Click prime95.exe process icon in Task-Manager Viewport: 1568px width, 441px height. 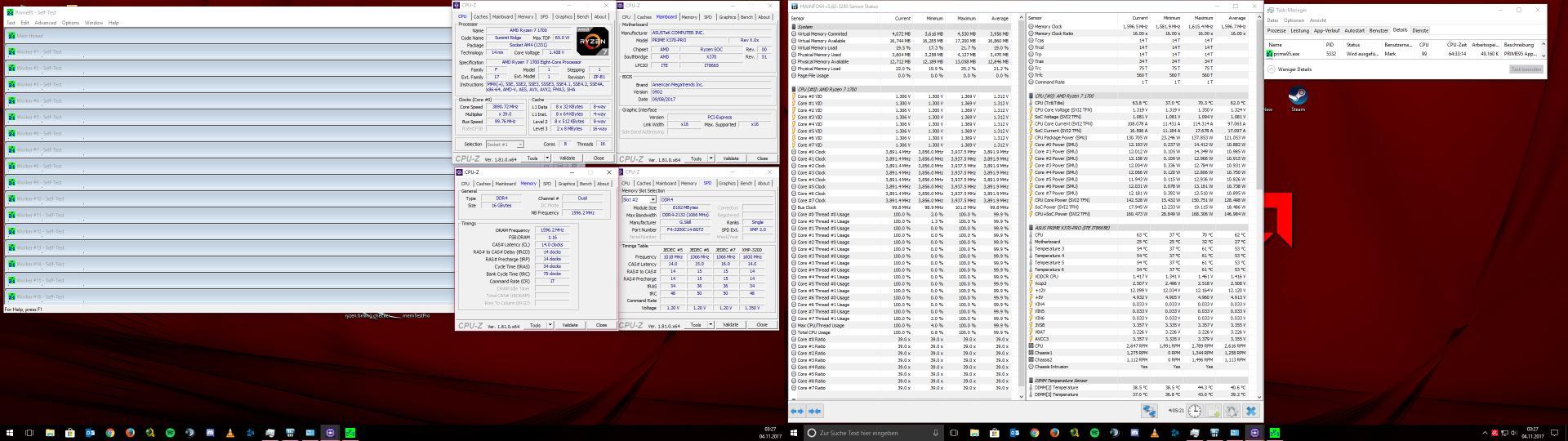(x=1269, y=54)
